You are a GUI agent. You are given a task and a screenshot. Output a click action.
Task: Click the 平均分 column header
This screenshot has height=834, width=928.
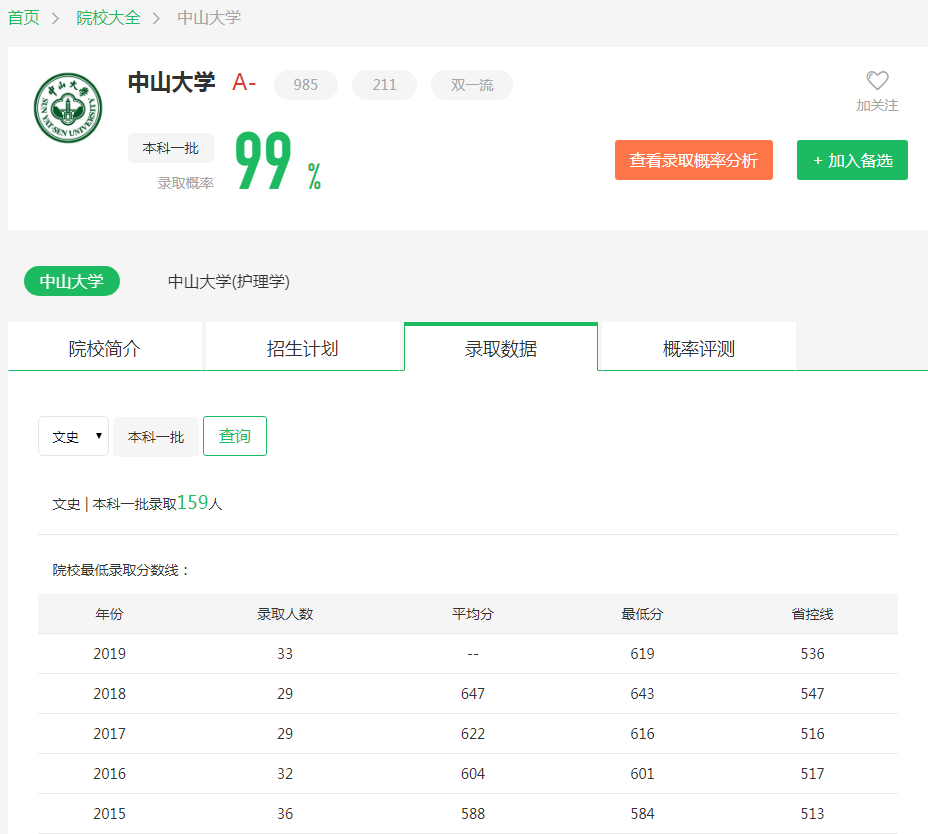pyautogui.click(x=472, y=614)
